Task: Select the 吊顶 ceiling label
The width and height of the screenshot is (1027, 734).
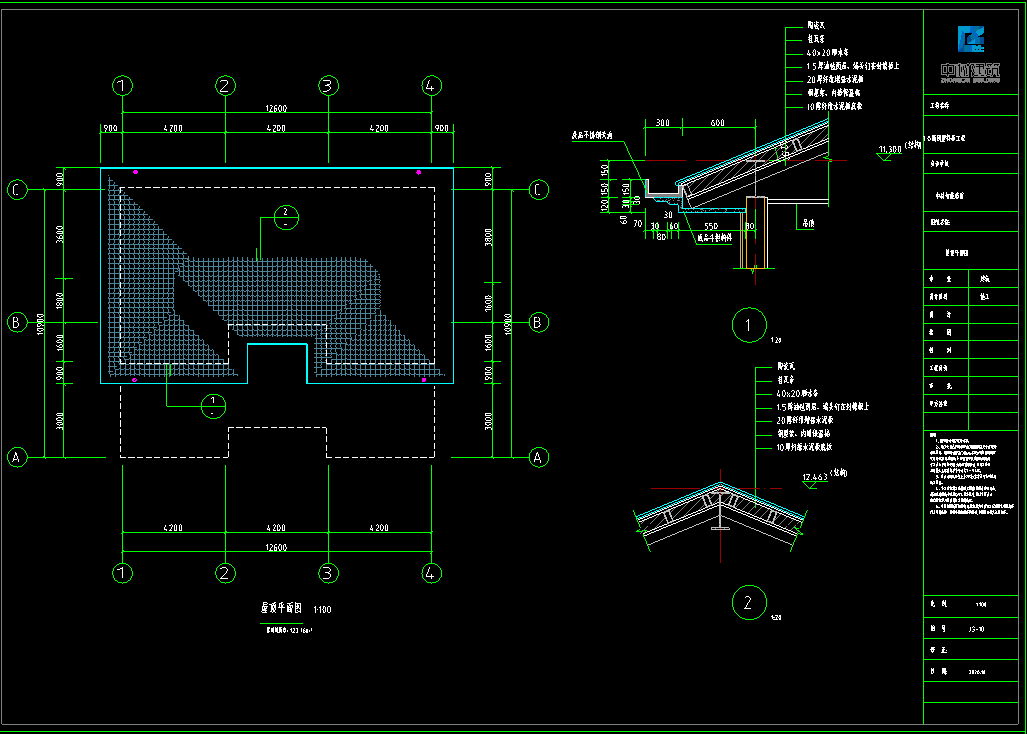Action: click(808, 223)
